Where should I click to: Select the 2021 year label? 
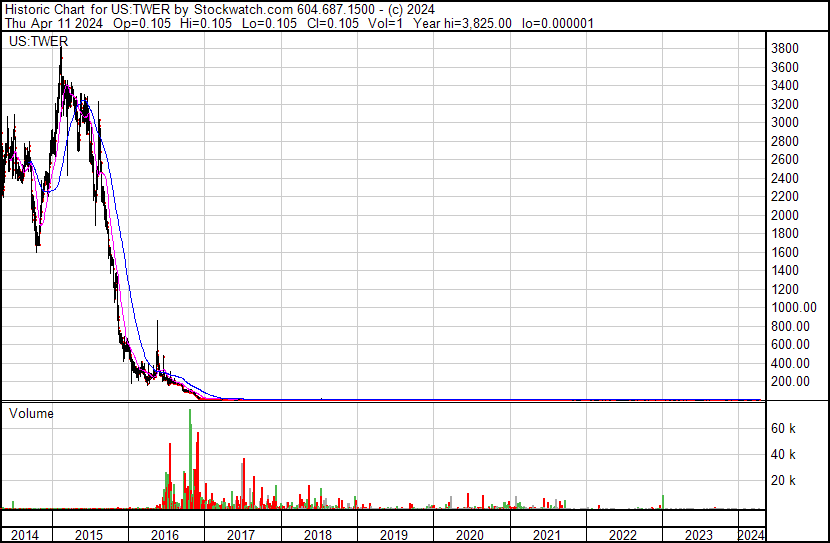coord(547,535)
